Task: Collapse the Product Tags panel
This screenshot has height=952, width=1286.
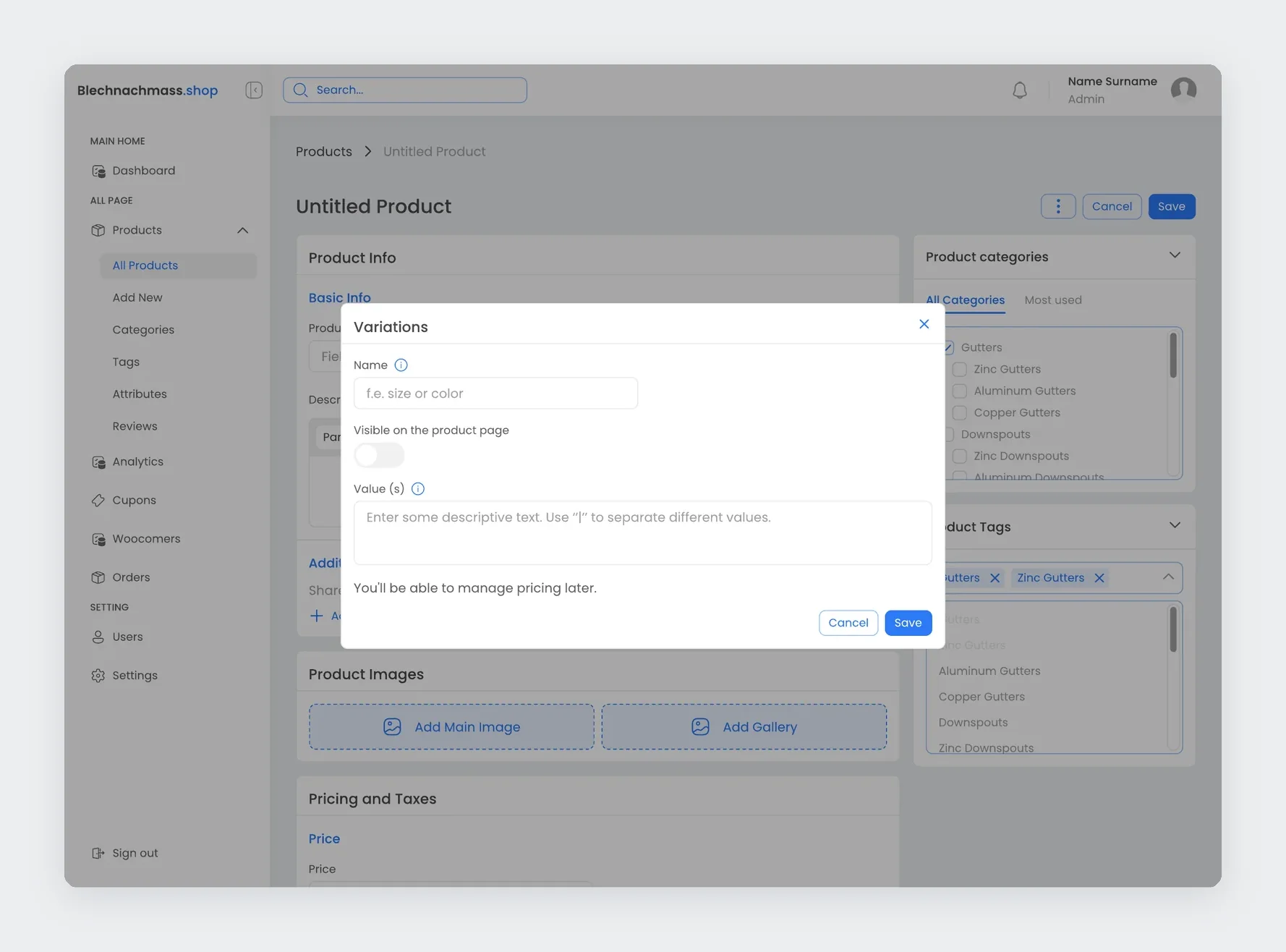Action: pos(1175,525)
